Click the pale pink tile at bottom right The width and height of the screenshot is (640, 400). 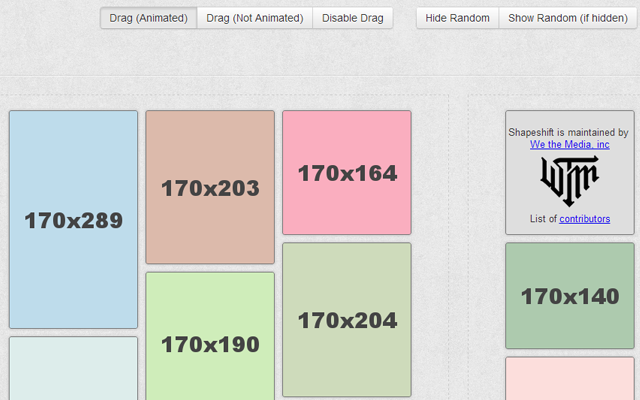(x=569, y=380)
